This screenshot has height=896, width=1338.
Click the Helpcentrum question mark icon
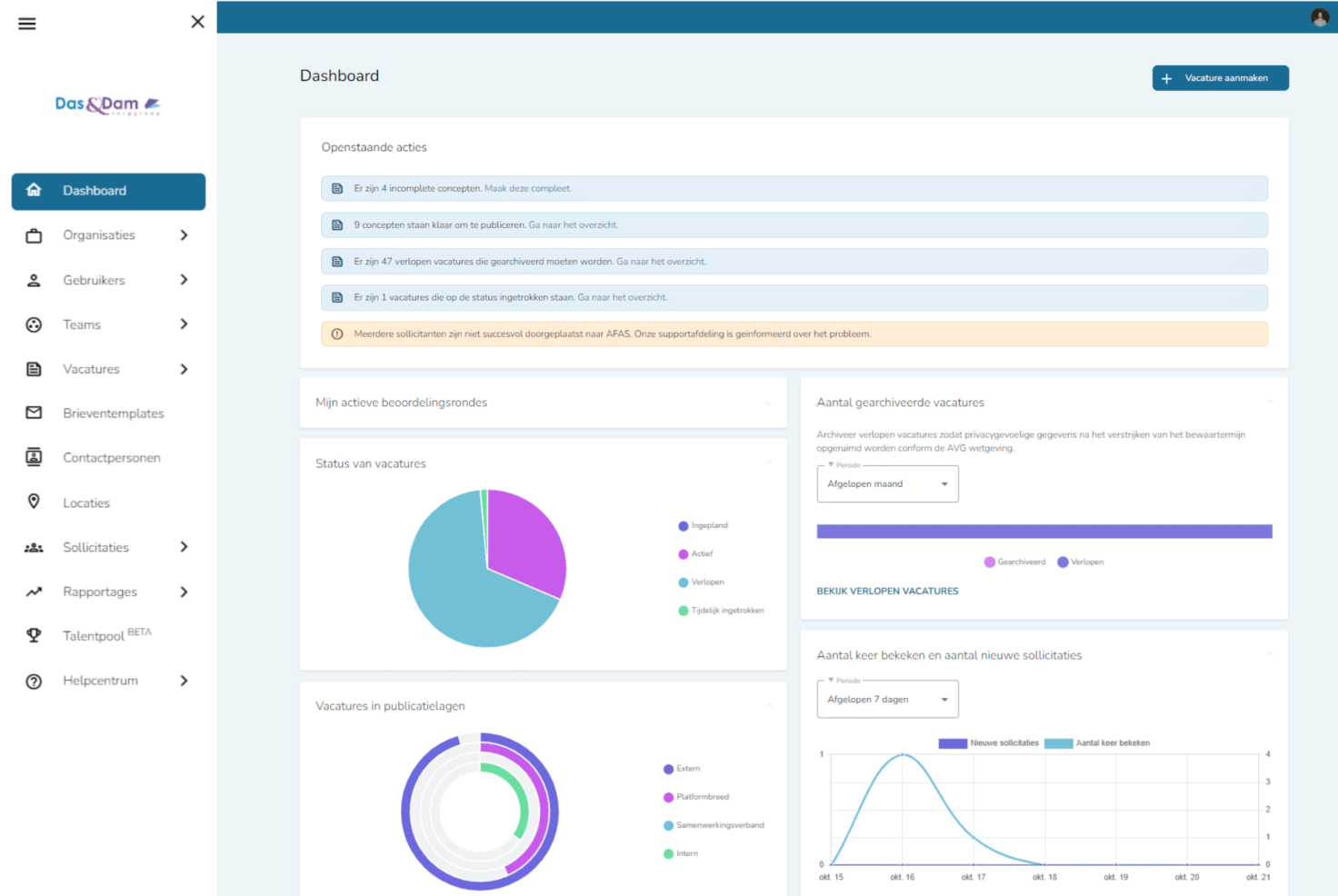[34, 681]
